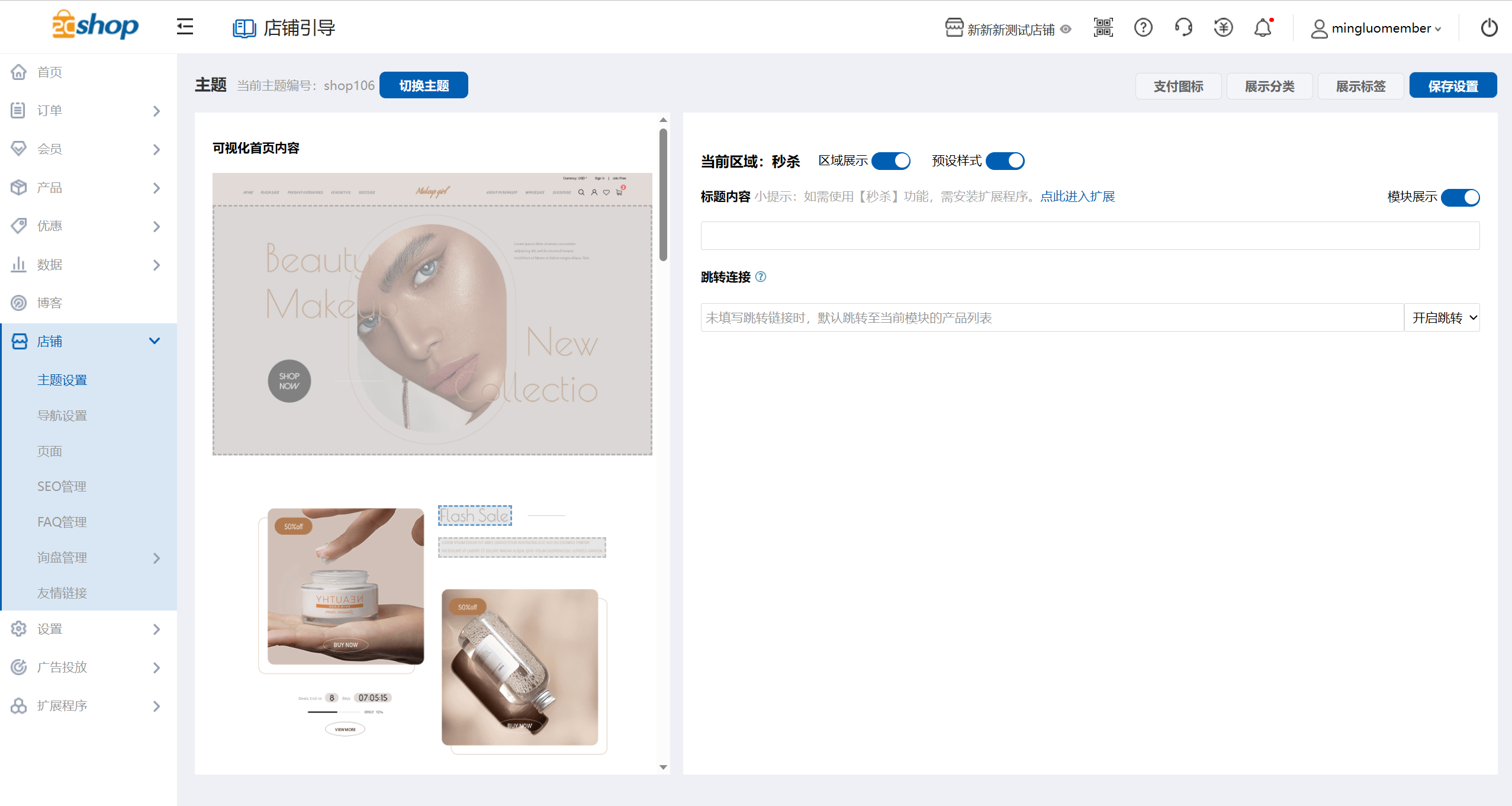1512x806 pixels.
Task: Click the 切换主题 button
Action: (424, 85)
